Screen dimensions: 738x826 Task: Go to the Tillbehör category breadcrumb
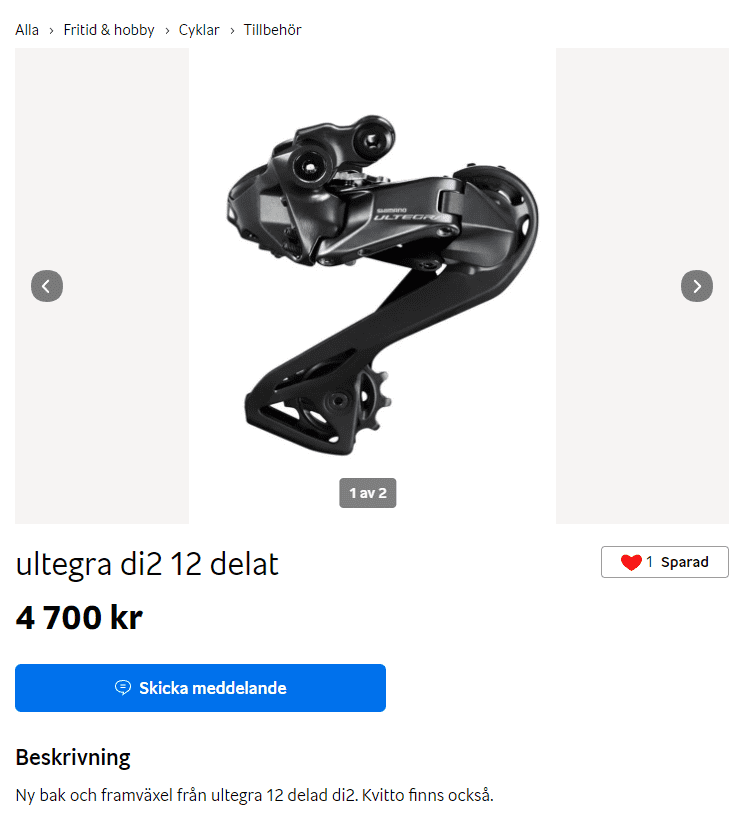coord(272,30)
